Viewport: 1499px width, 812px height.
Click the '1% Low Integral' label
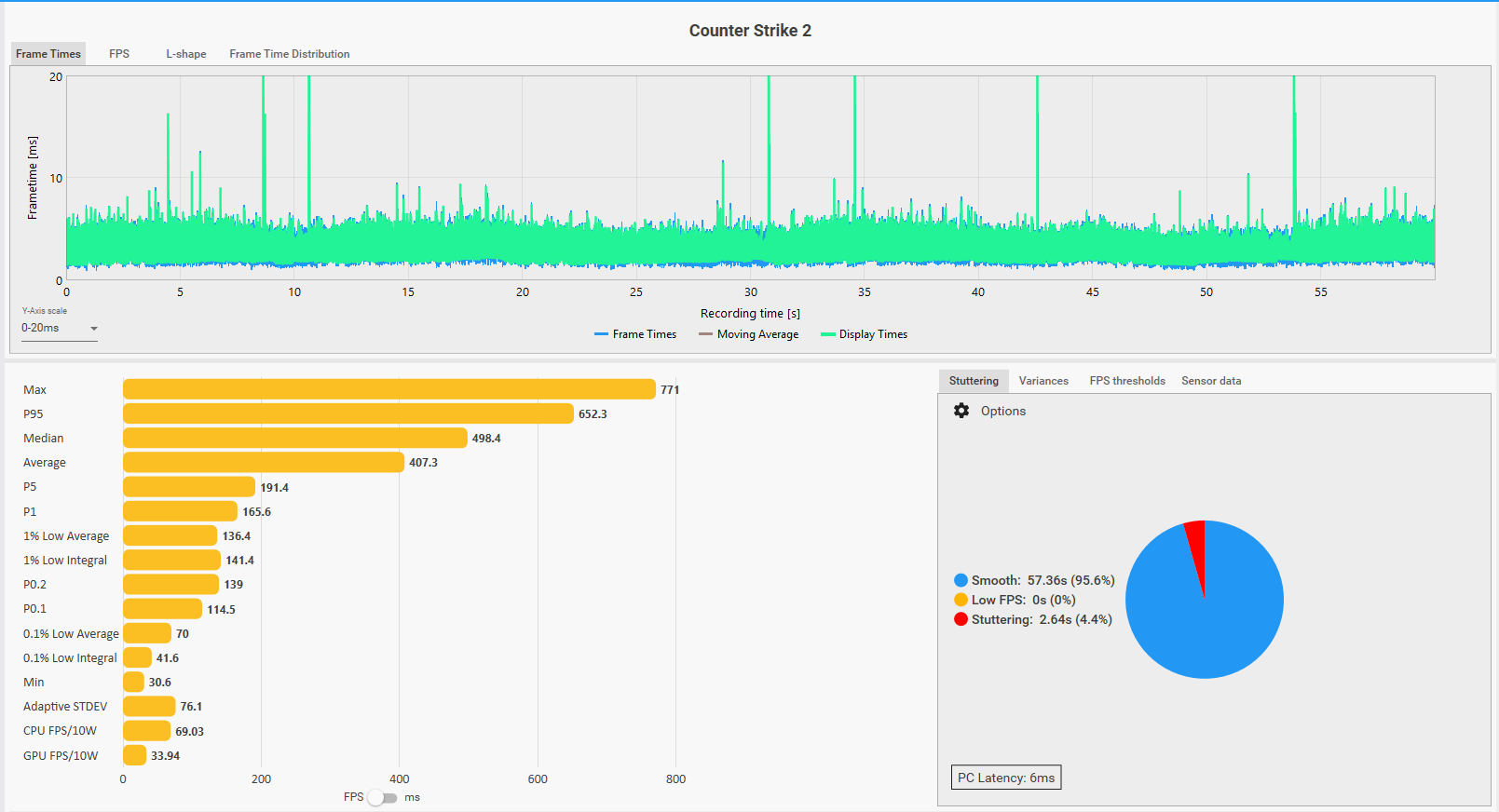click(x=65, y=561)
